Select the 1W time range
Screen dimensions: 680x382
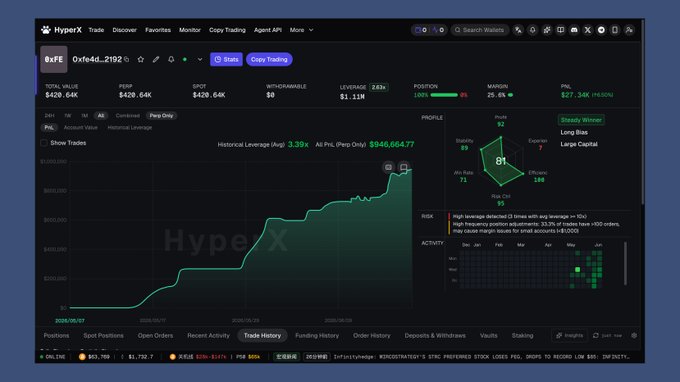[x=68, y=116]
